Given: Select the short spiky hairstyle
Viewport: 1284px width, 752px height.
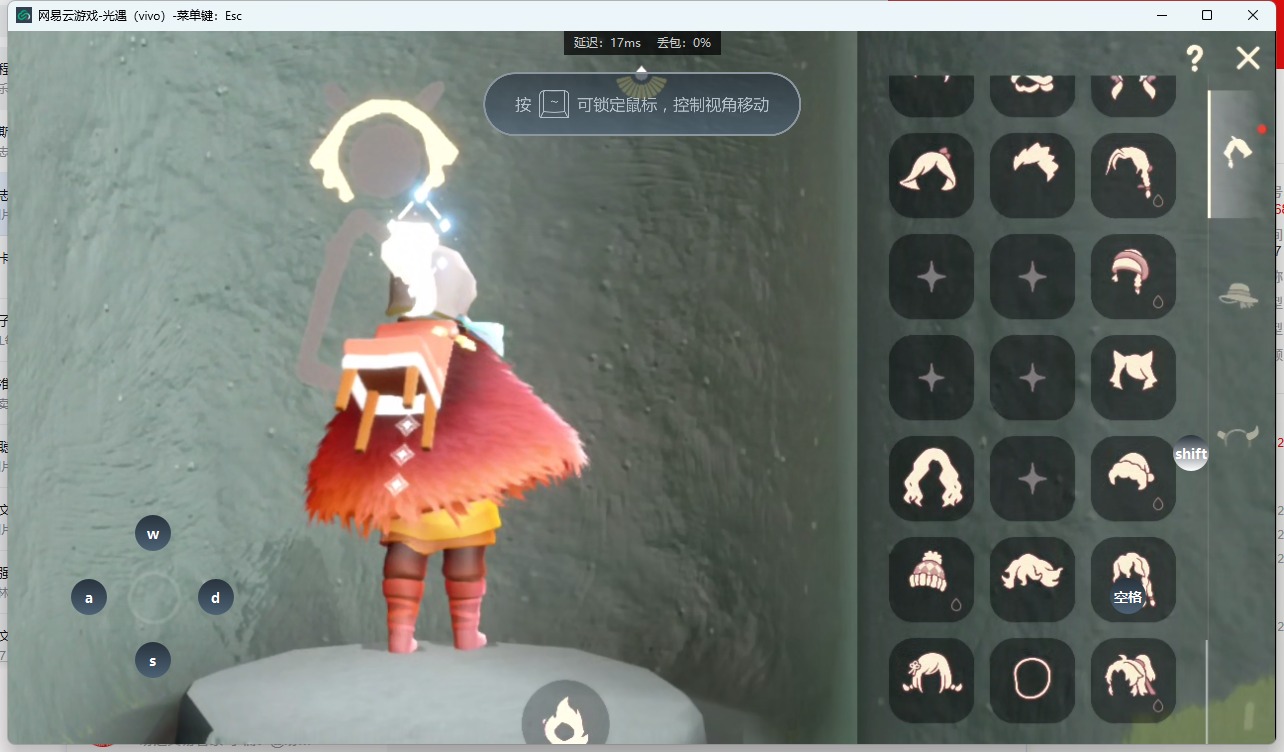Looking at the screenshot, I should (1032, 175).
